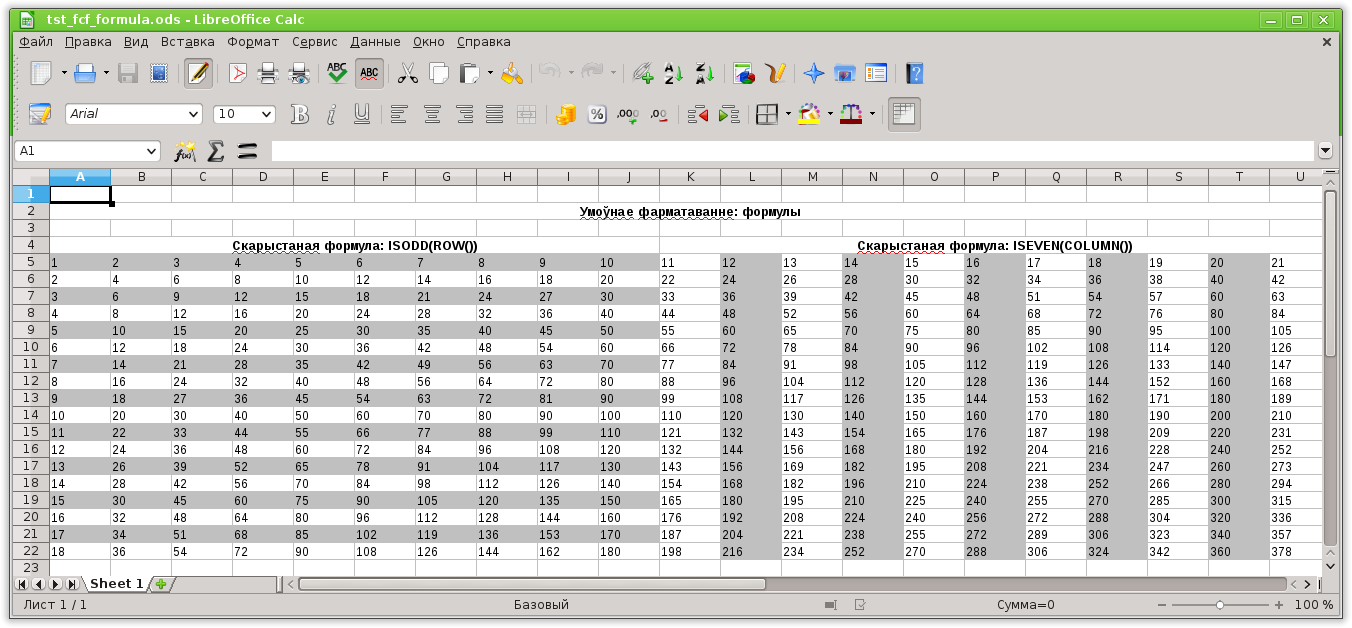Toggle AutoSpellcheck on or off
Screen dimensions: 1352x628
369,73
